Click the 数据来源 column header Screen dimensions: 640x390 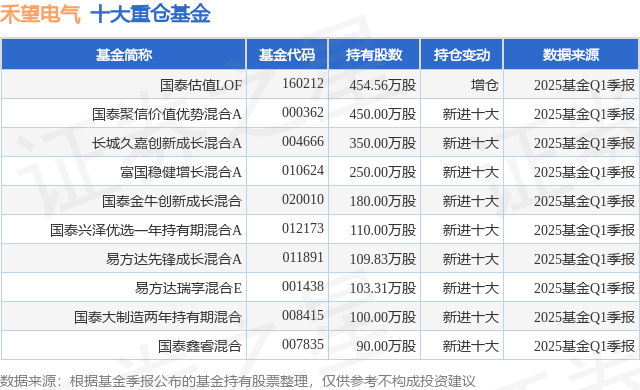coord(571,55)
